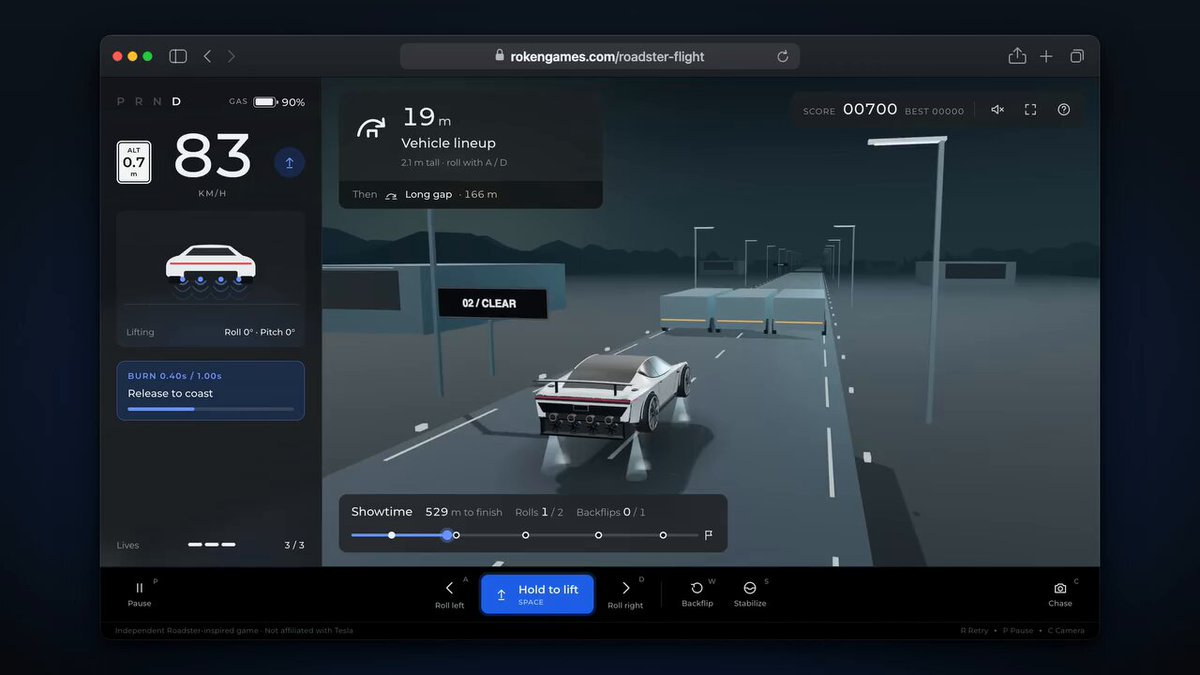Toggle the browser sidebar
Viewport: 1200px width, 675px height.
click(178, 57)
